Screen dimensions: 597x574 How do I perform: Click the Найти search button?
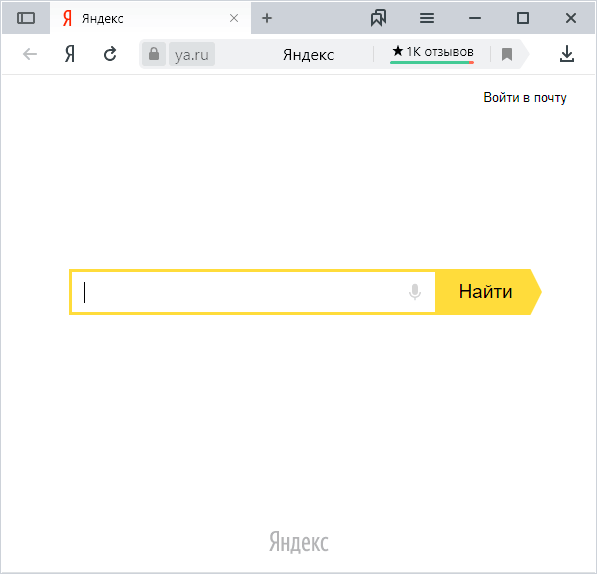click(x=488, y=292)
